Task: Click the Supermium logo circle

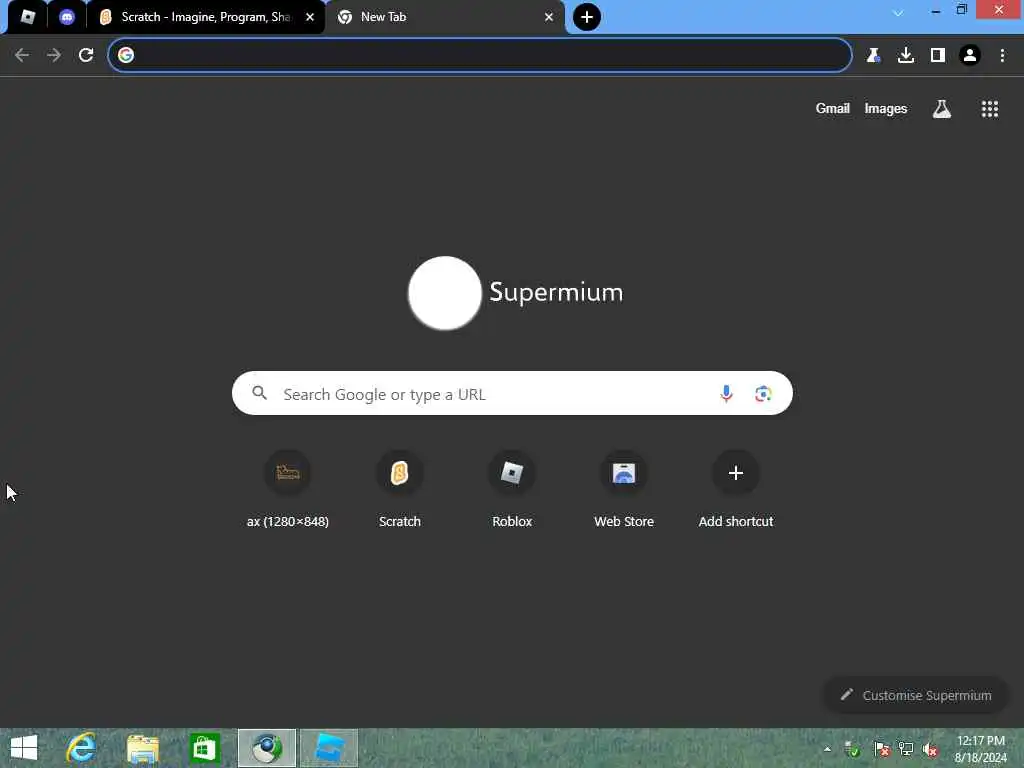Action: [x=445, y=293]
